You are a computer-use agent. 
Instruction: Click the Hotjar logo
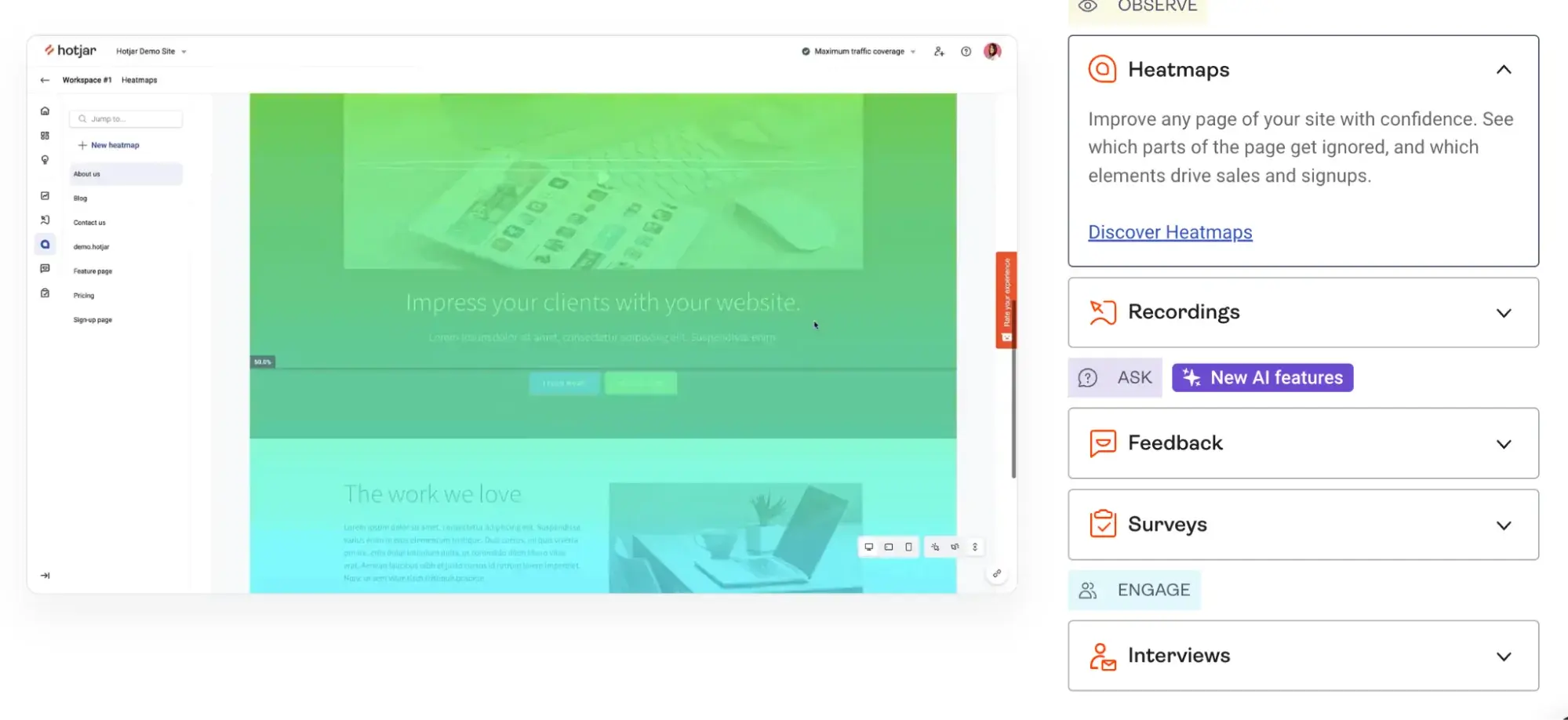[71, 51]
